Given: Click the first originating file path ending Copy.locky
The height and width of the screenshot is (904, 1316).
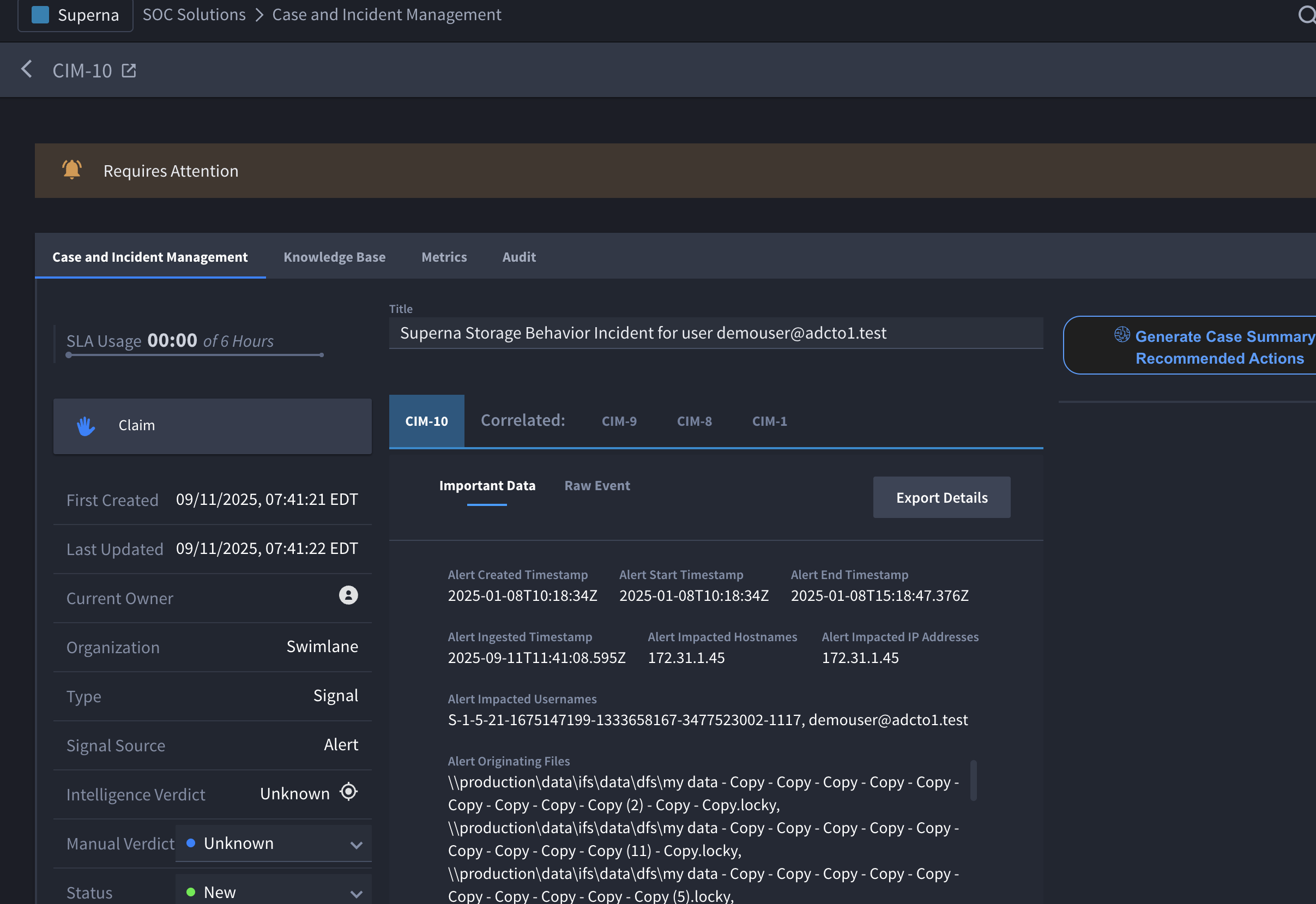Looking at the screenshot, I should pyautogui.click(x=703, y=793).
